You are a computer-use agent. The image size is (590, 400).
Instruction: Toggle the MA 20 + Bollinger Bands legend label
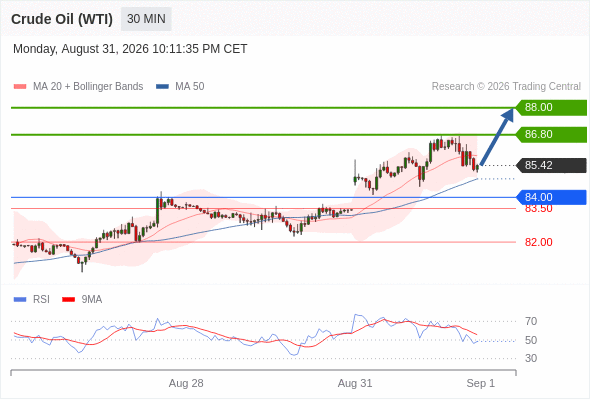pyautogui.click(x=88, y=87)
